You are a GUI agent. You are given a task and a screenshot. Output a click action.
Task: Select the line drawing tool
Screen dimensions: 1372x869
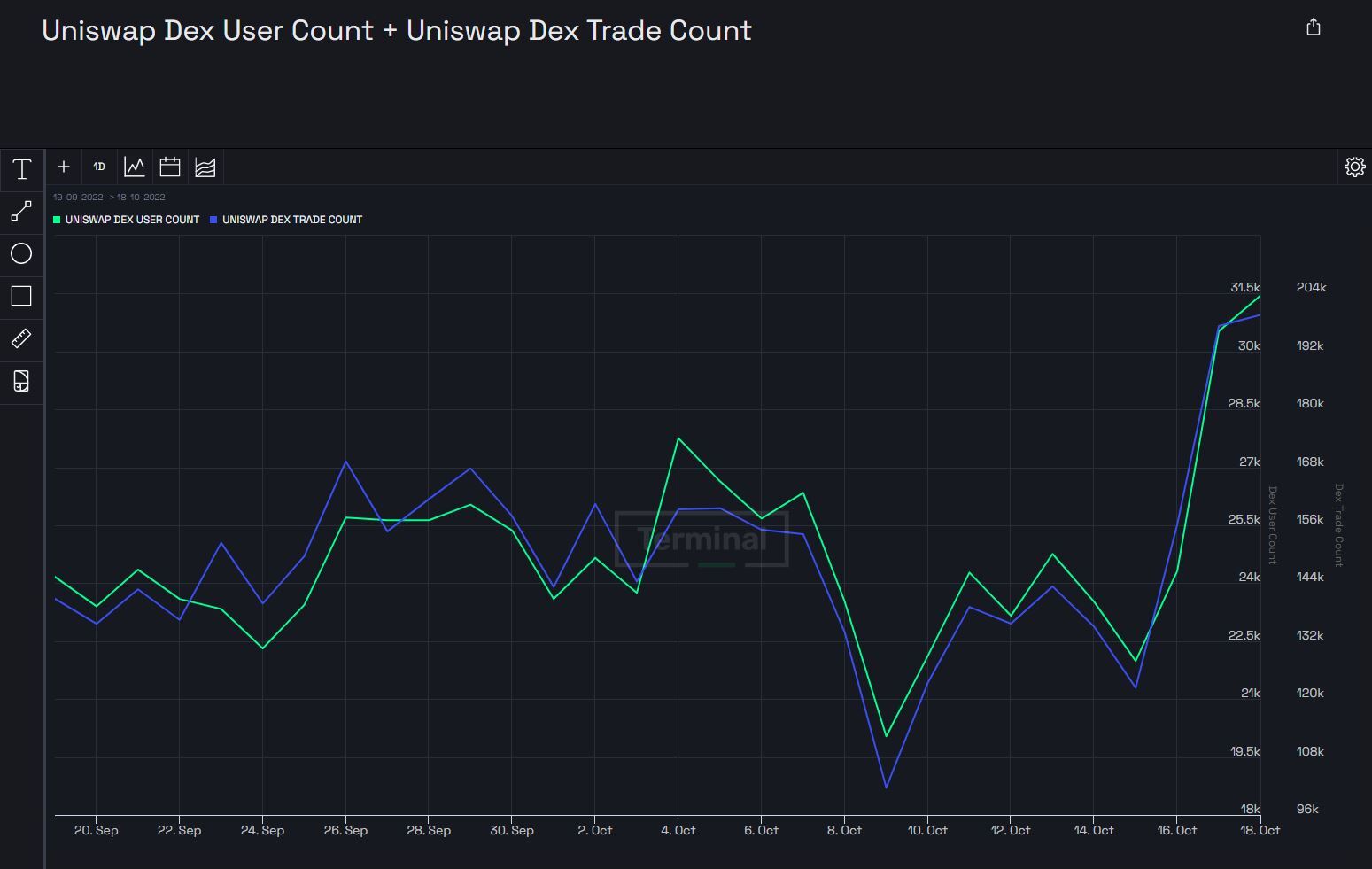(21, 212)
